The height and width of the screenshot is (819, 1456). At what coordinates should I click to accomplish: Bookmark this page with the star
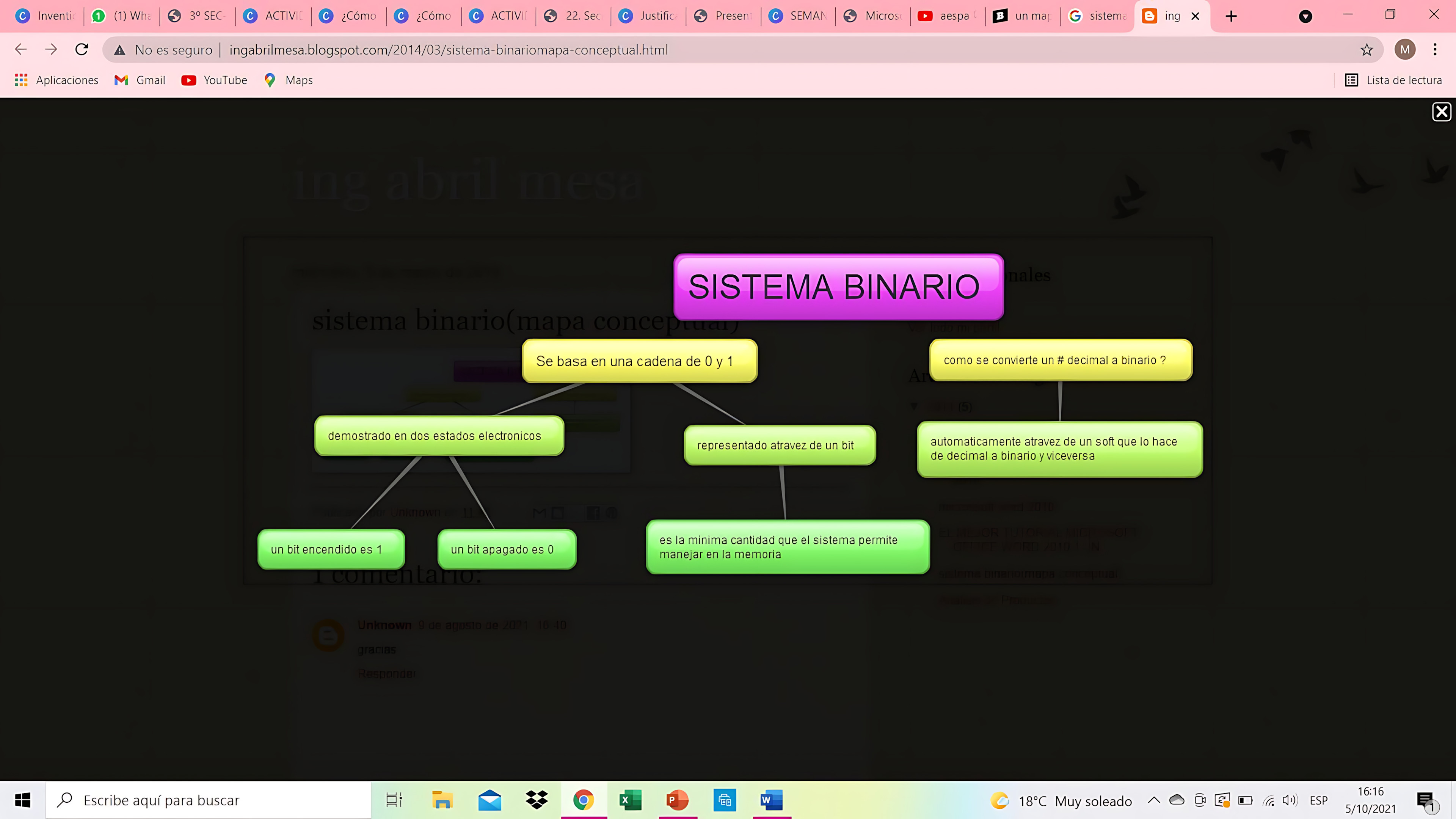click(1366, 50)
